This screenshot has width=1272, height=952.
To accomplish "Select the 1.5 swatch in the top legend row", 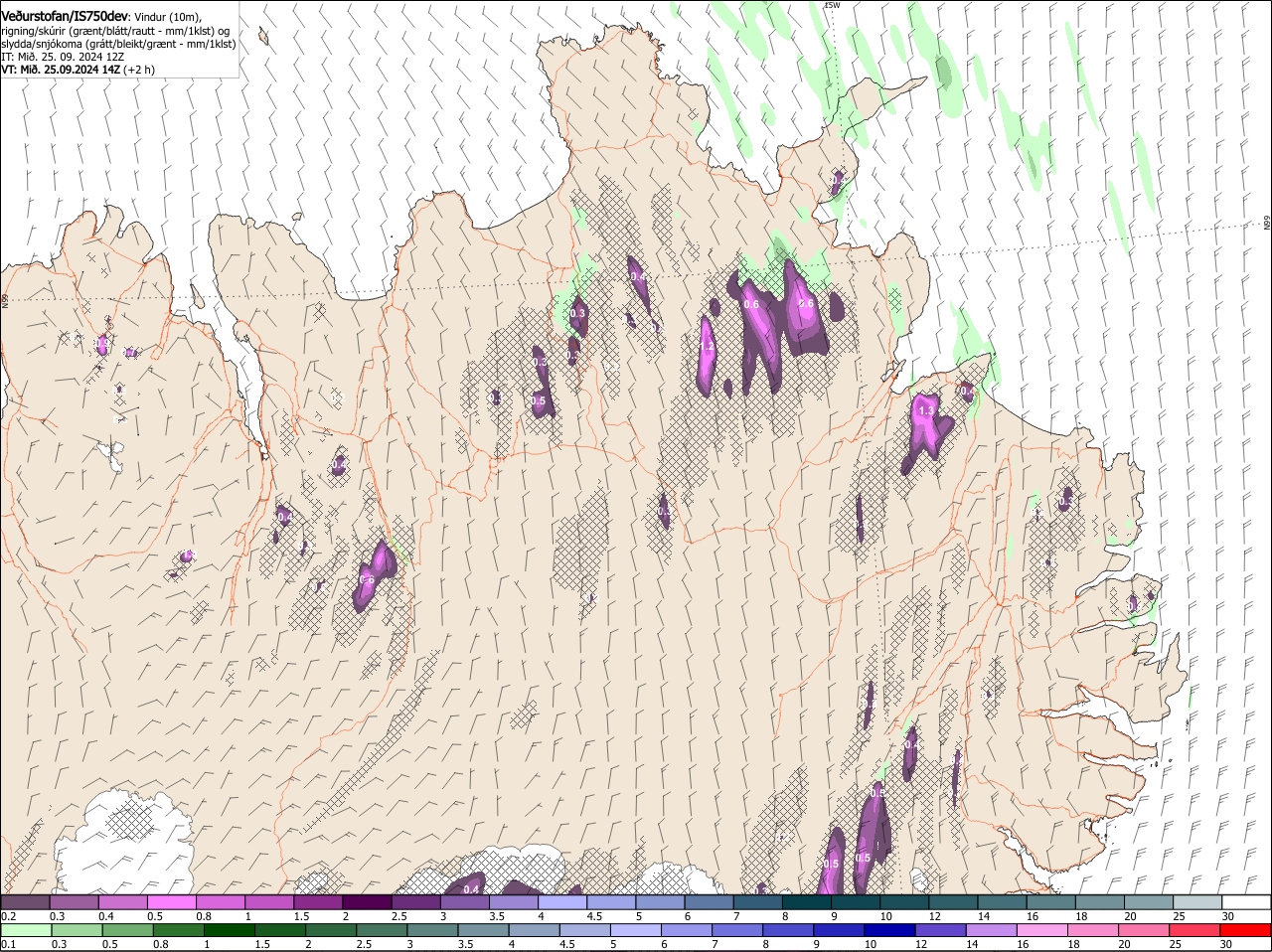I will pyautogui.click(x=319, y=902).
